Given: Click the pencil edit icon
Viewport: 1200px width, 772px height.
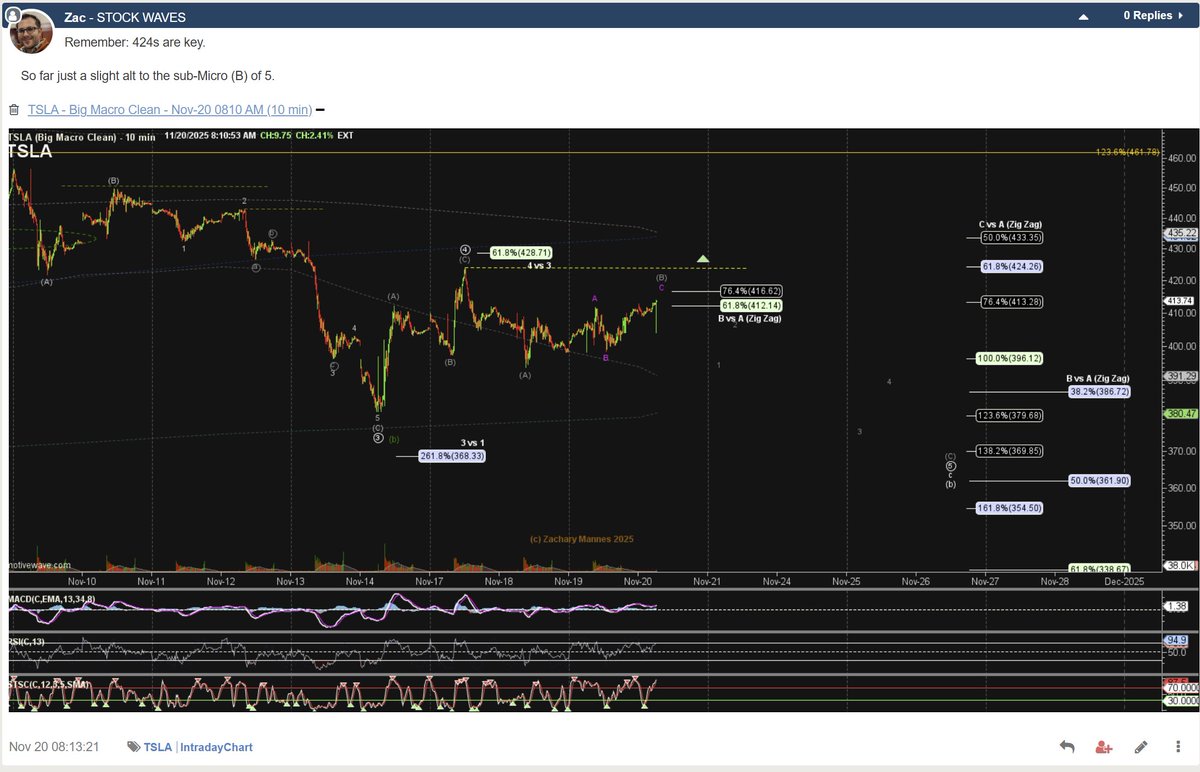Looking at the screenshot, I should 1141,747.
